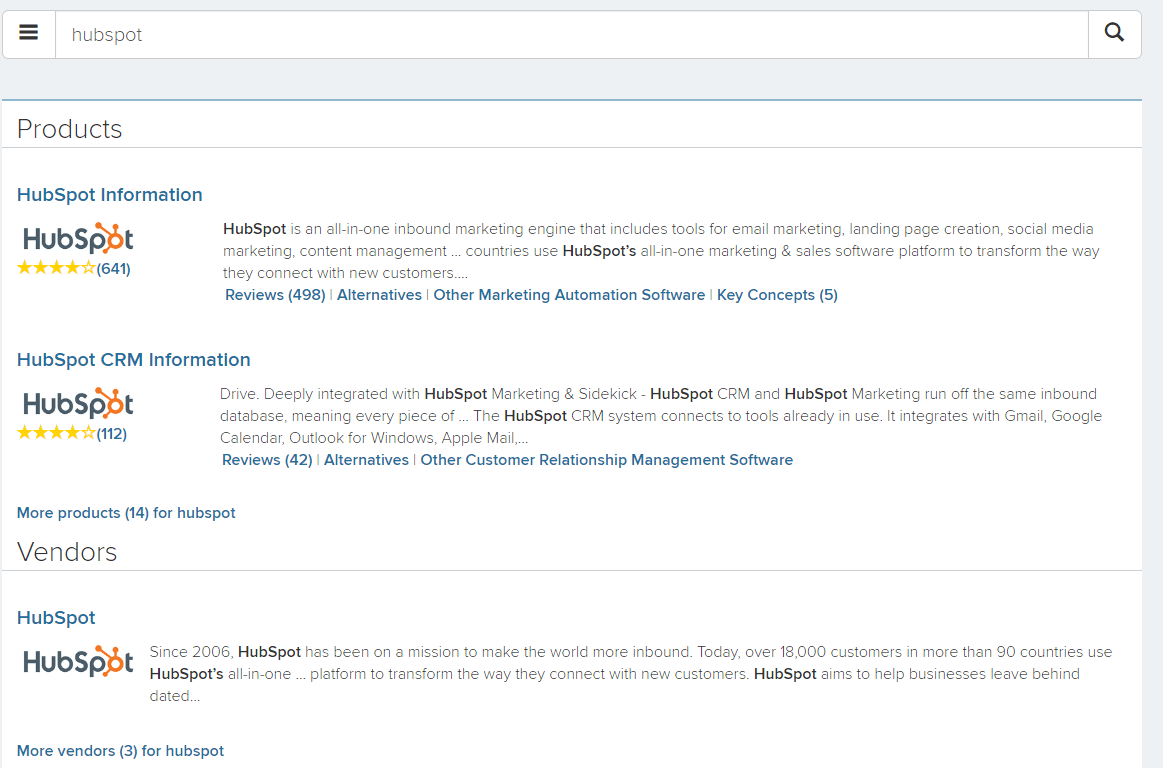Open the HubSpot Information product link
This screenshot has width=1163, height=768.
coord(110,194)
